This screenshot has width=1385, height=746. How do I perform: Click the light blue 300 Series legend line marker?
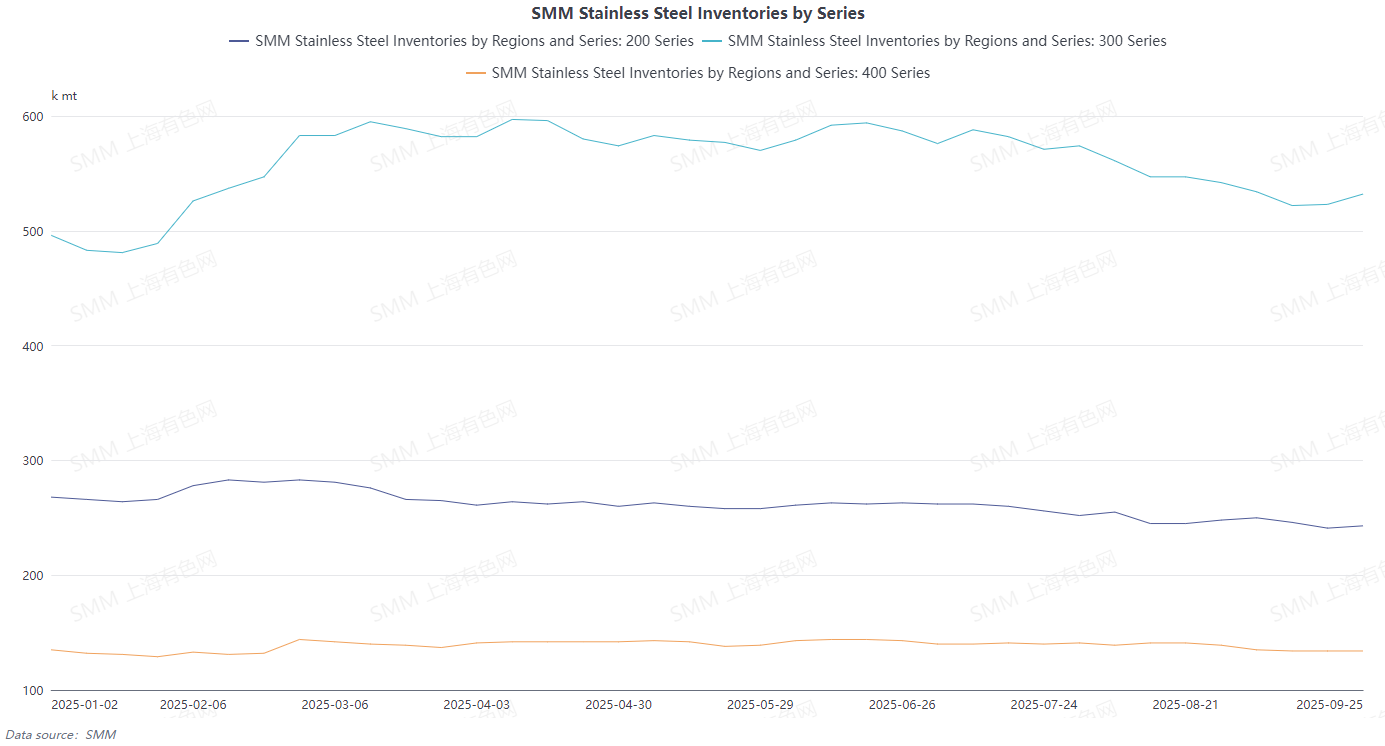(x=713, y=41)
